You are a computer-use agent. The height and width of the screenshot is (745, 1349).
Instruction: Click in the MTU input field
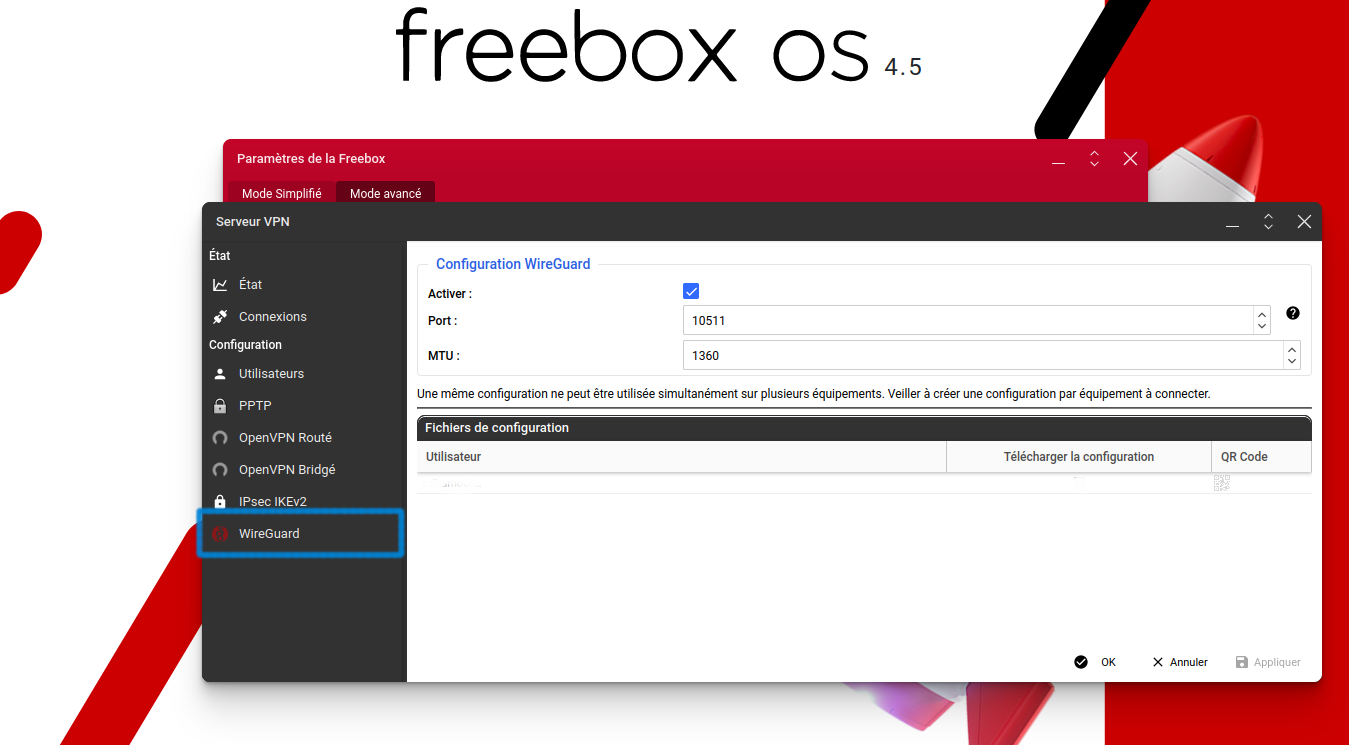tap(983, 355)
